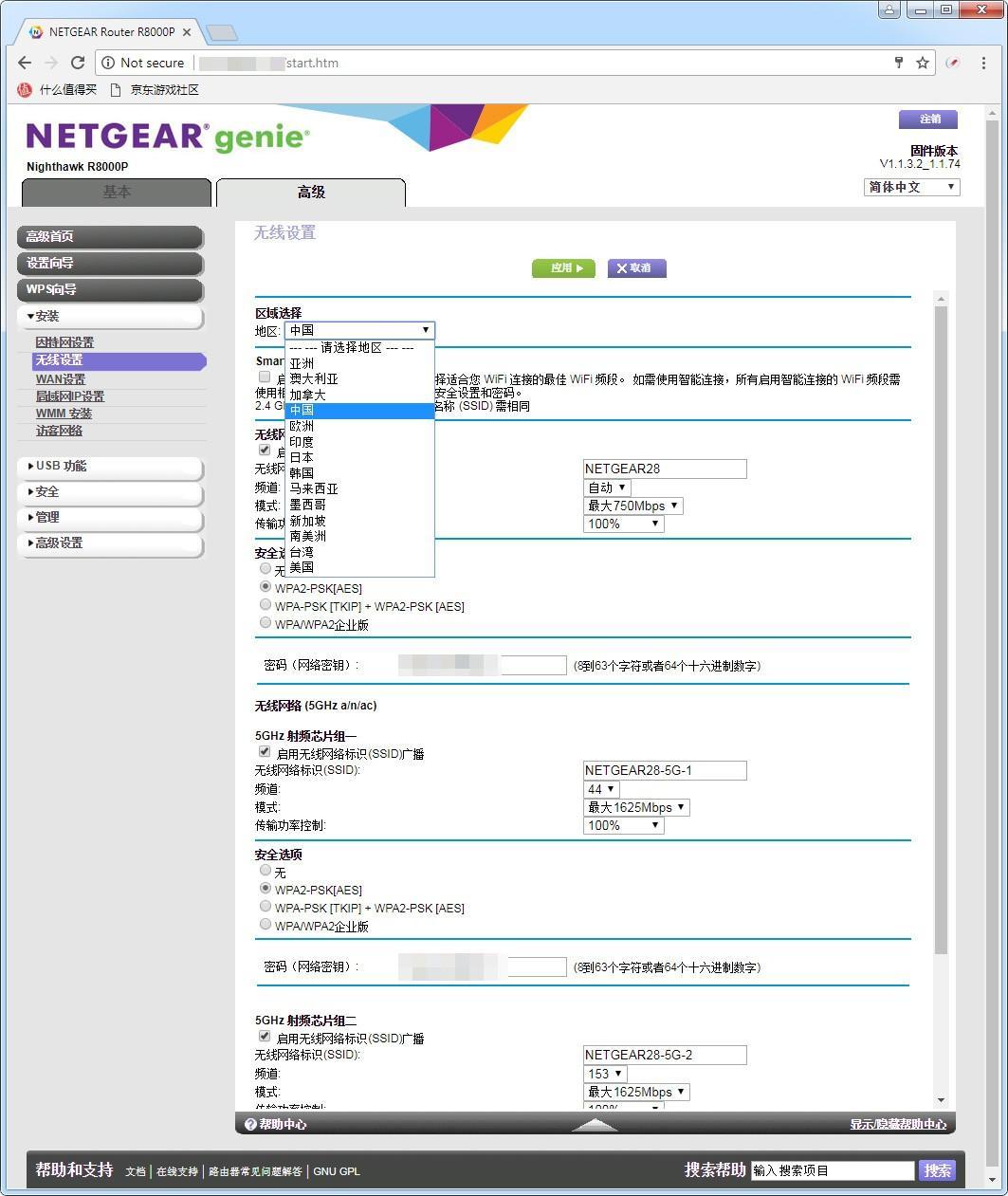Click the Not secure info icon
This screenshot has height=1196, width=1008.
point(109,63)
